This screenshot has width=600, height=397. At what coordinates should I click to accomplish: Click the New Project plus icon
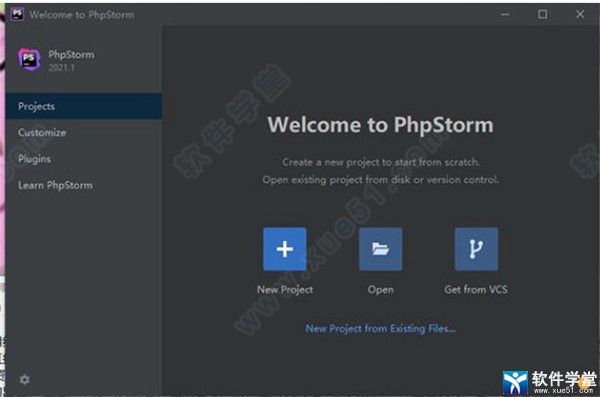[285, 249]
